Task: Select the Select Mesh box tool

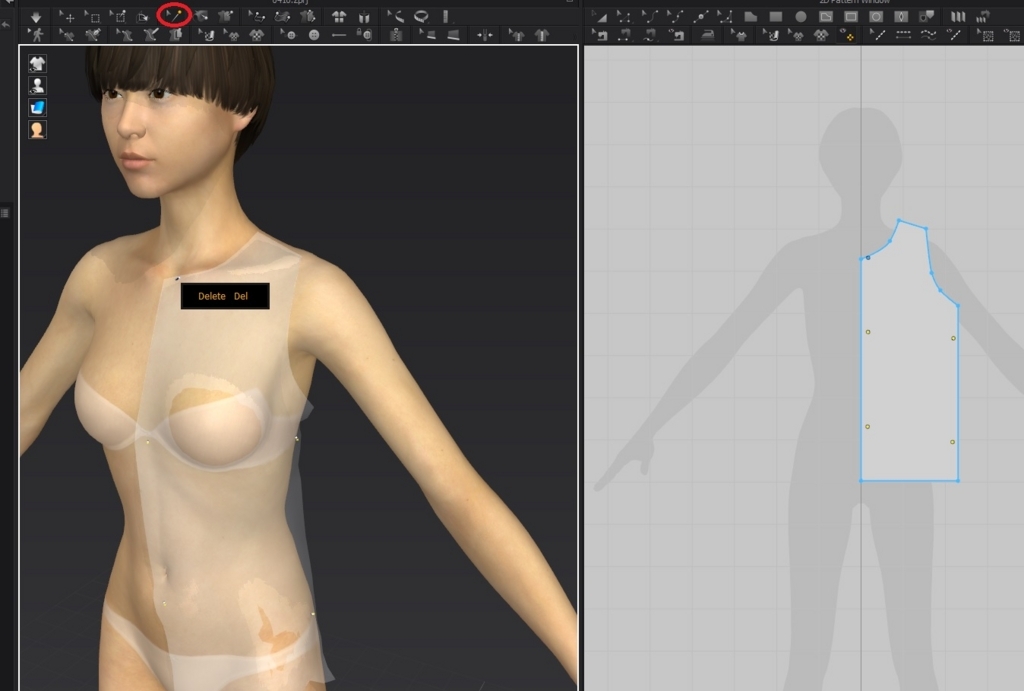Action: (92, 17)
